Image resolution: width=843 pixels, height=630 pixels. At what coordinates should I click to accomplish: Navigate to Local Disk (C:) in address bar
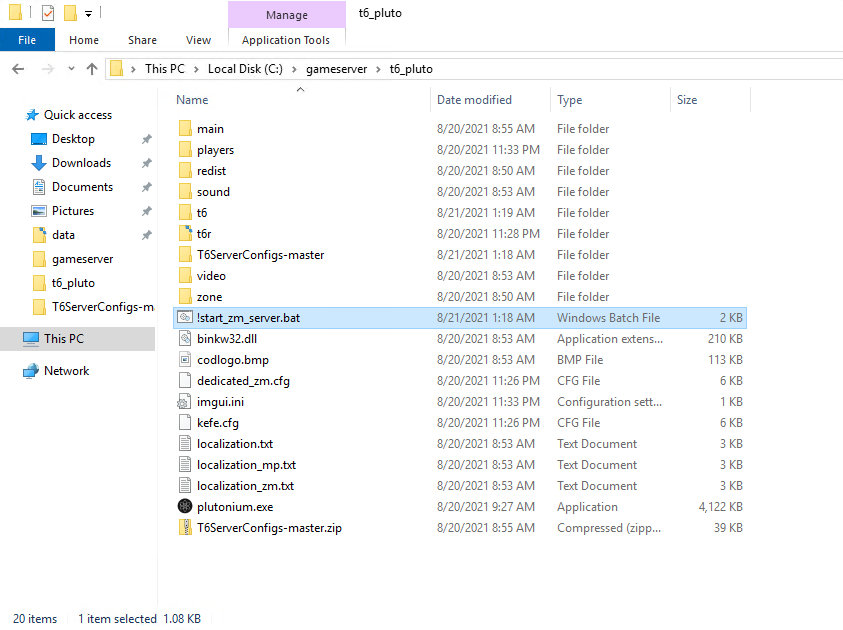coord(245,69)
